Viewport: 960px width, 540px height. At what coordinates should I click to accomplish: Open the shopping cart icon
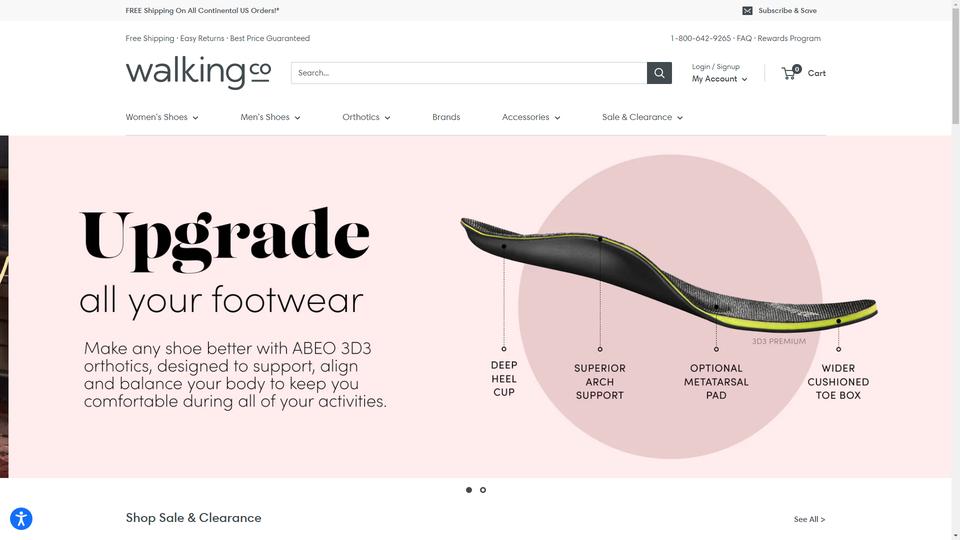[x=790, y=73]
